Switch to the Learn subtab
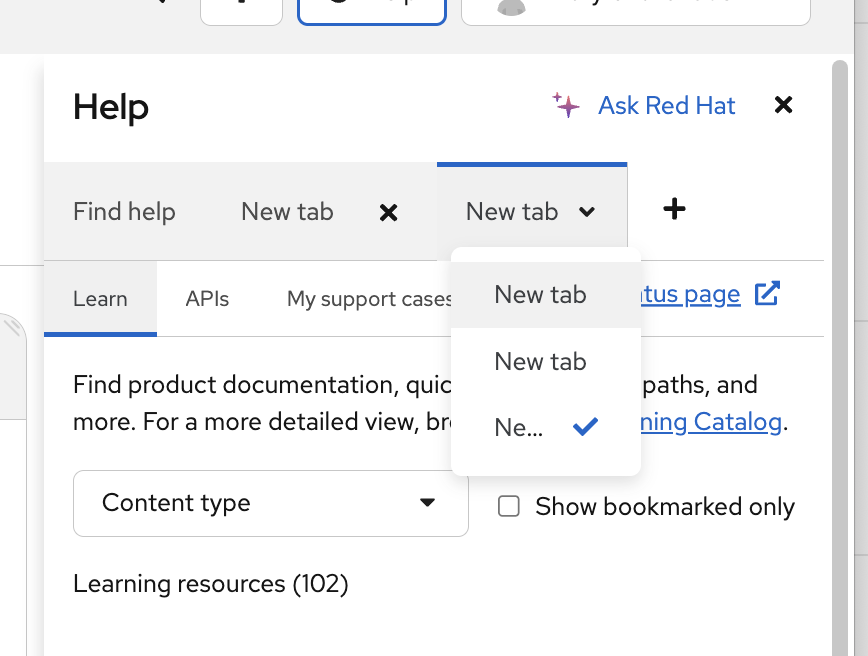Screen dimensions: 868x656 pyautogui.click(x=100, y=299)
